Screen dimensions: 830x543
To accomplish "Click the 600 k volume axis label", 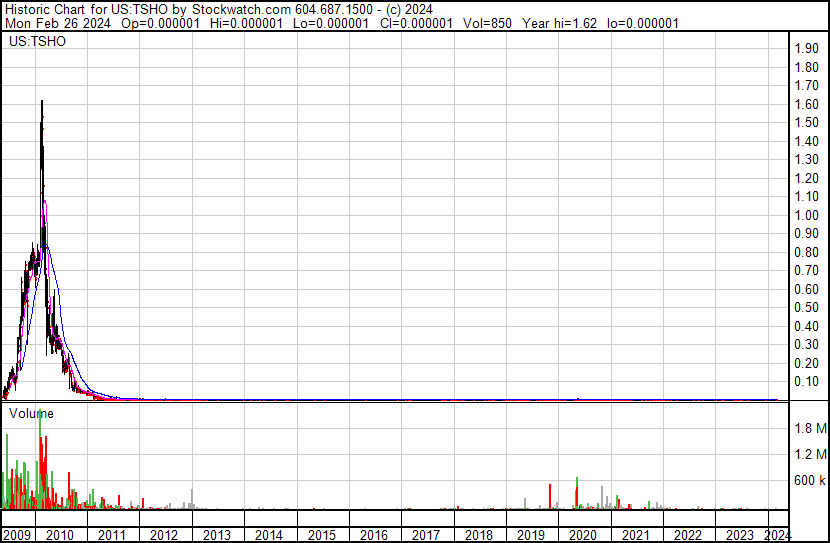I will (x=810, y=480).
